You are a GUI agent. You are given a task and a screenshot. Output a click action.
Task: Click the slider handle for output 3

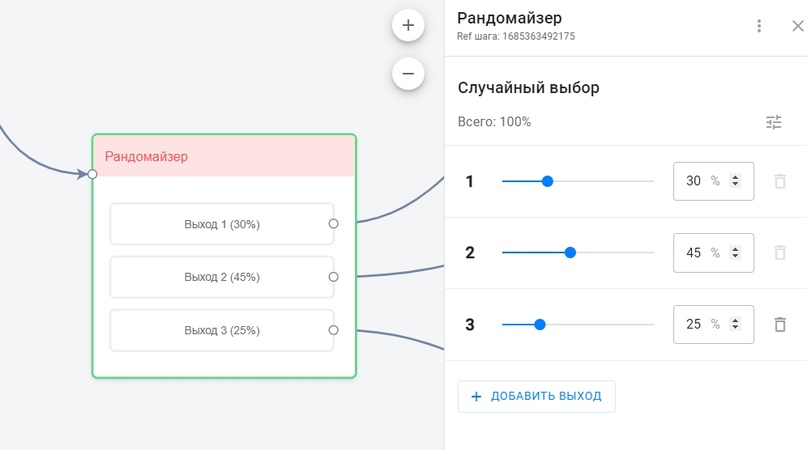tap(540, 324)
